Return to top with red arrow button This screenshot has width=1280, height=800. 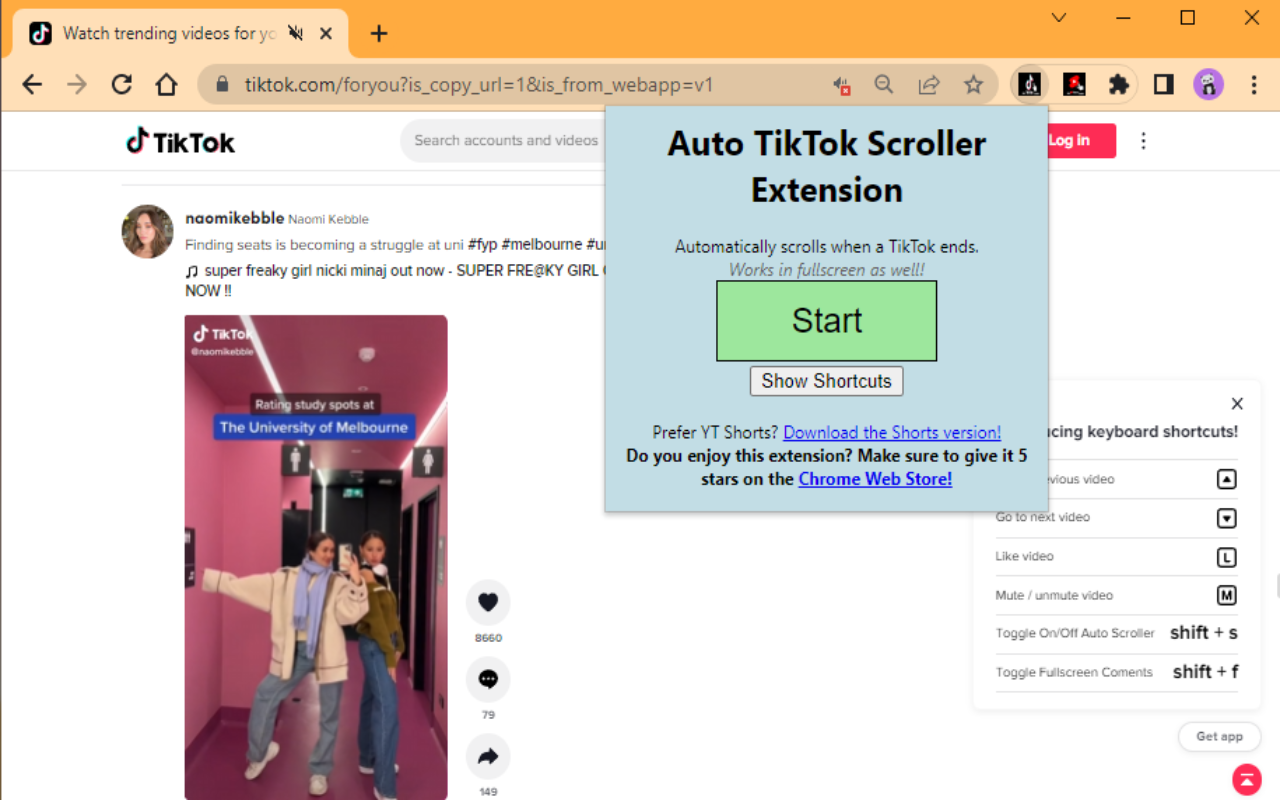(x=1246, y=778)
